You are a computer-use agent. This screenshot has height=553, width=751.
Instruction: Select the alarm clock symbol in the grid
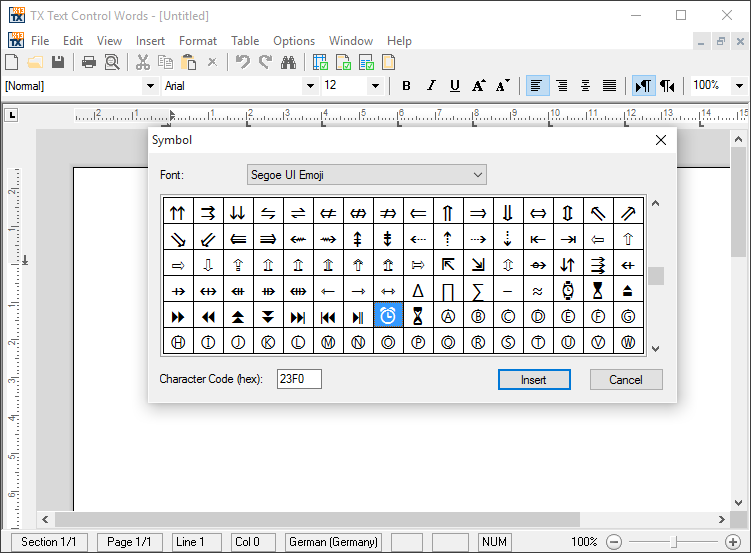click(388, 316)
